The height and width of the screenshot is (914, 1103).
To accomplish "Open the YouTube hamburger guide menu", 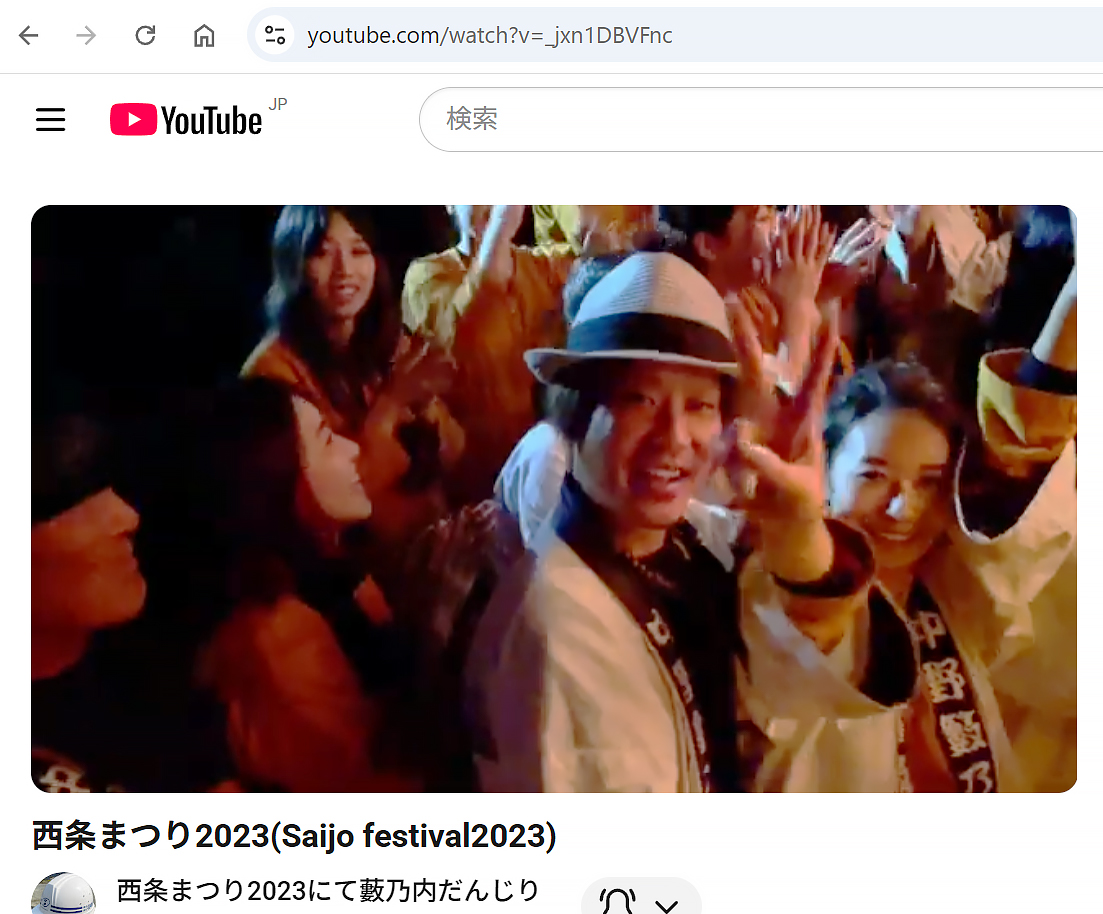I will pyautogui.click(x=50, y=120).
